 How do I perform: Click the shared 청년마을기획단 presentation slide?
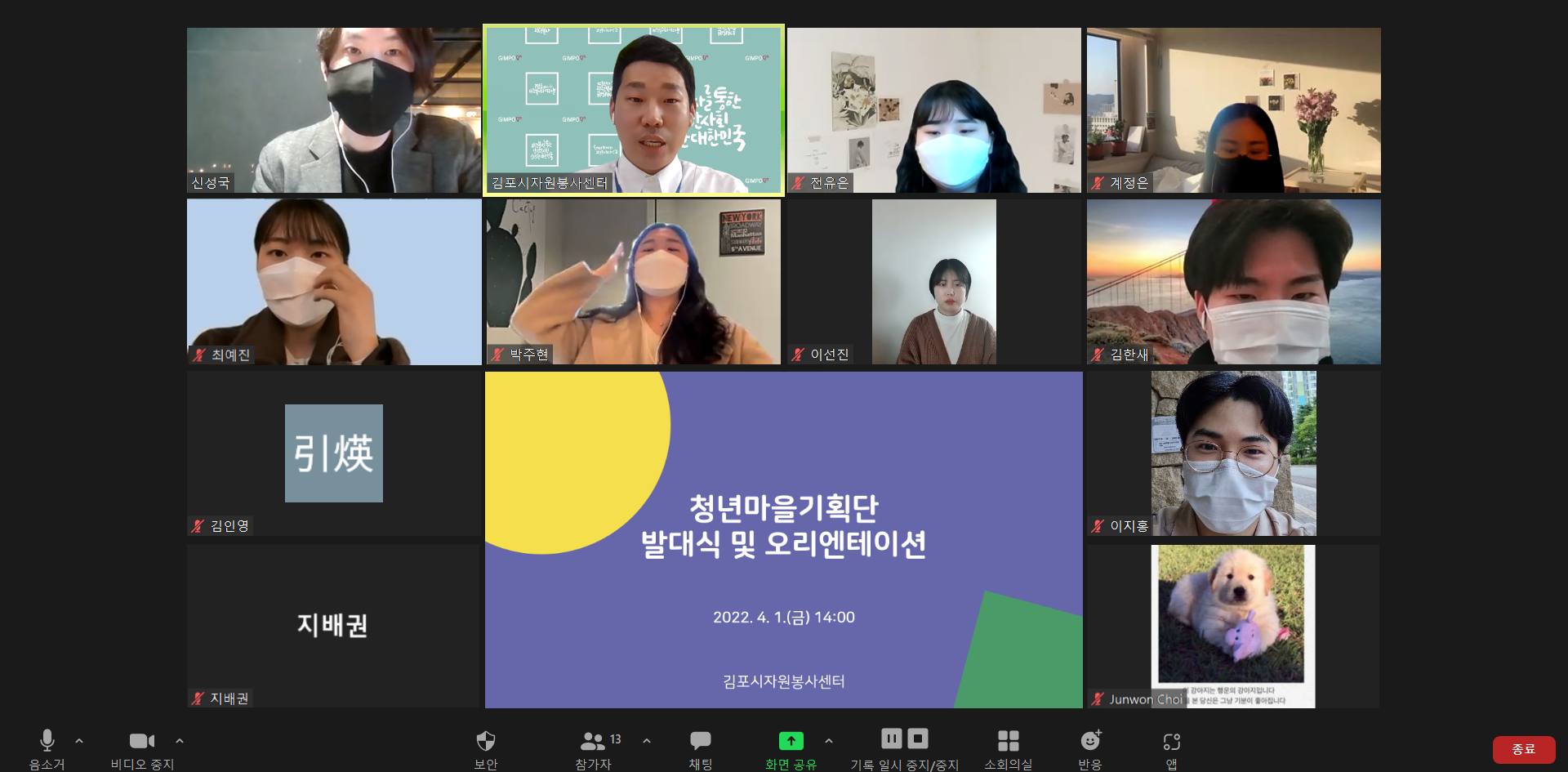[x=783, y=539]
